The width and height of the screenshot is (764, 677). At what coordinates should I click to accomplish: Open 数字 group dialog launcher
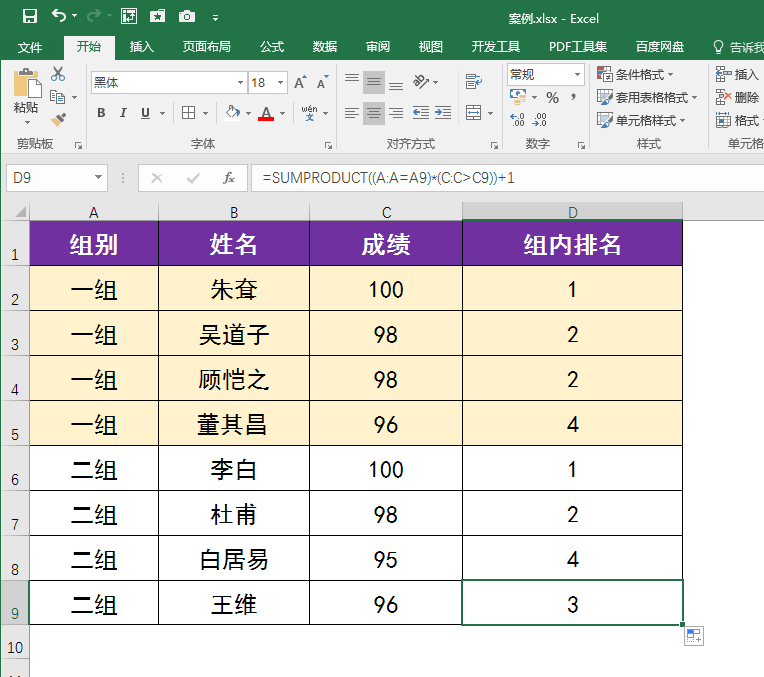click(x=581, y=145)
